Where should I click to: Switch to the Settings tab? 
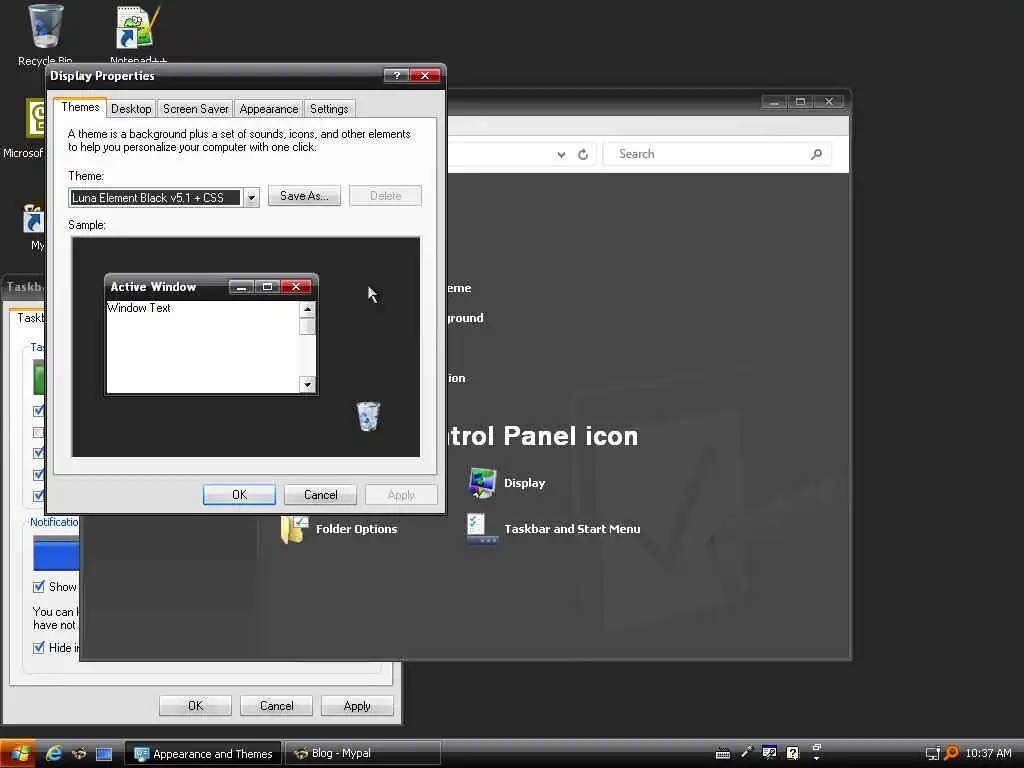329,109
